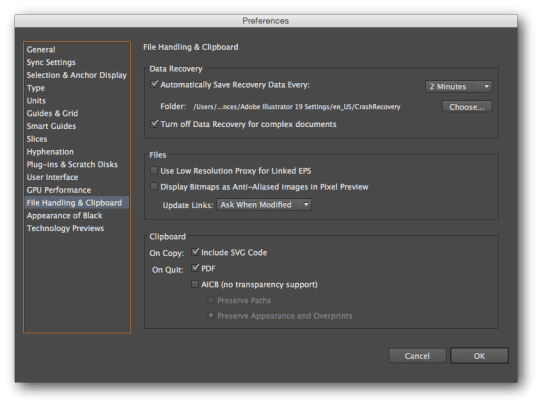Select Preserve Appearance and Overprints radio

point(211,316)
